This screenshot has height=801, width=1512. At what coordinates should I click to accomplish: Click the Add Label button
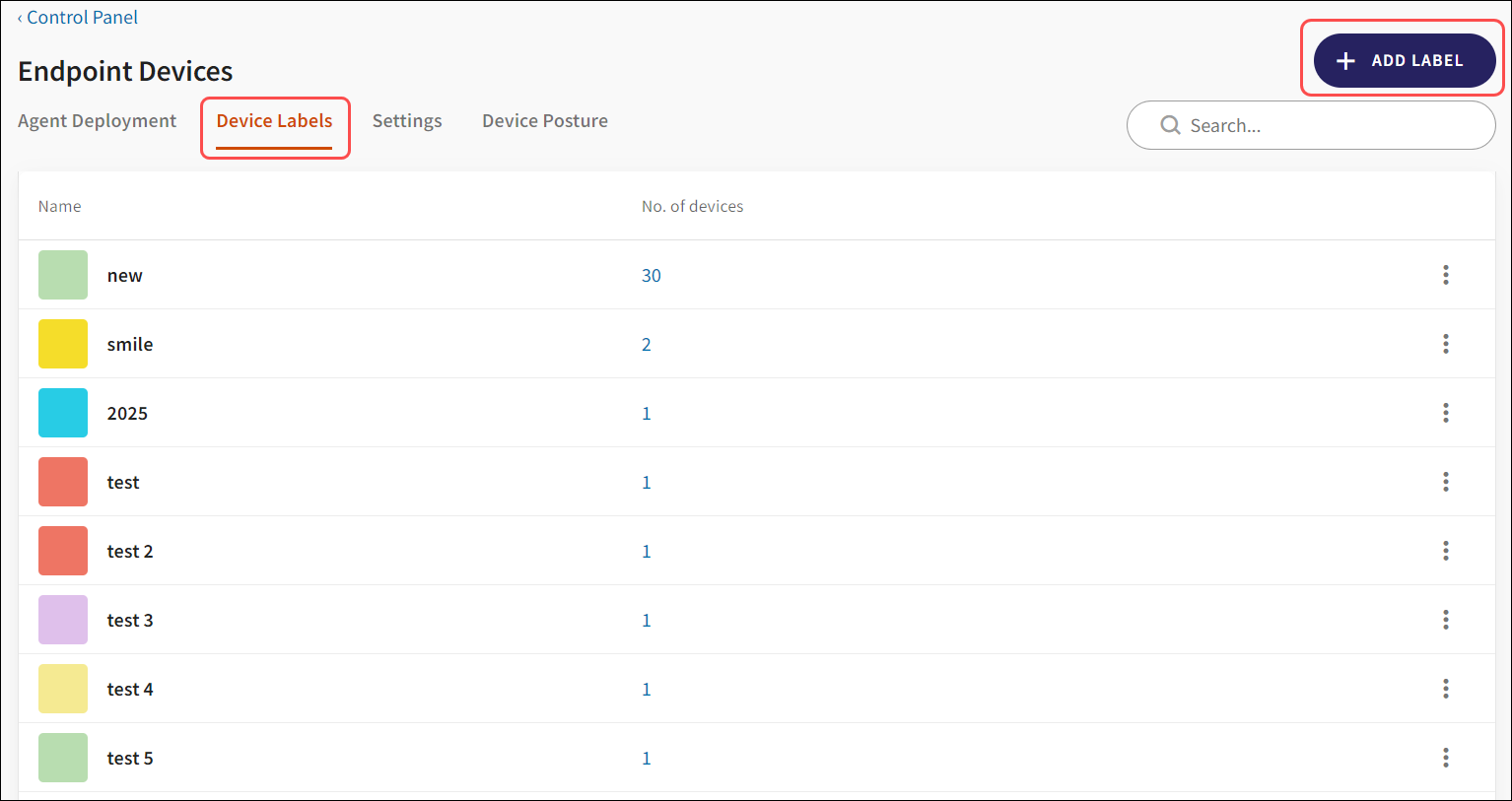click(x=1404, y=60)
